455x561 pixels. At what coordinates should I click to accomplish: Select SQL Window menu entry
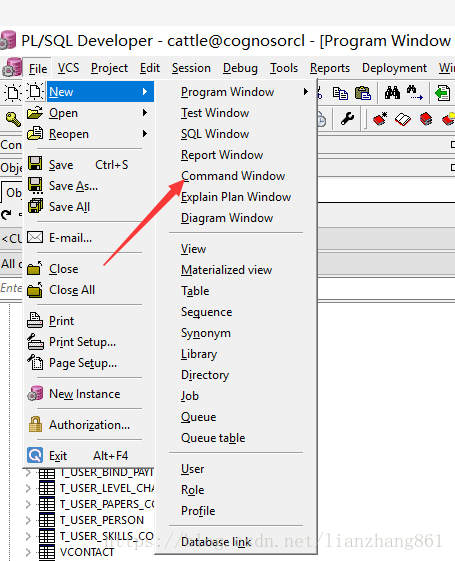pyautogui.click(x=215, y=134)
